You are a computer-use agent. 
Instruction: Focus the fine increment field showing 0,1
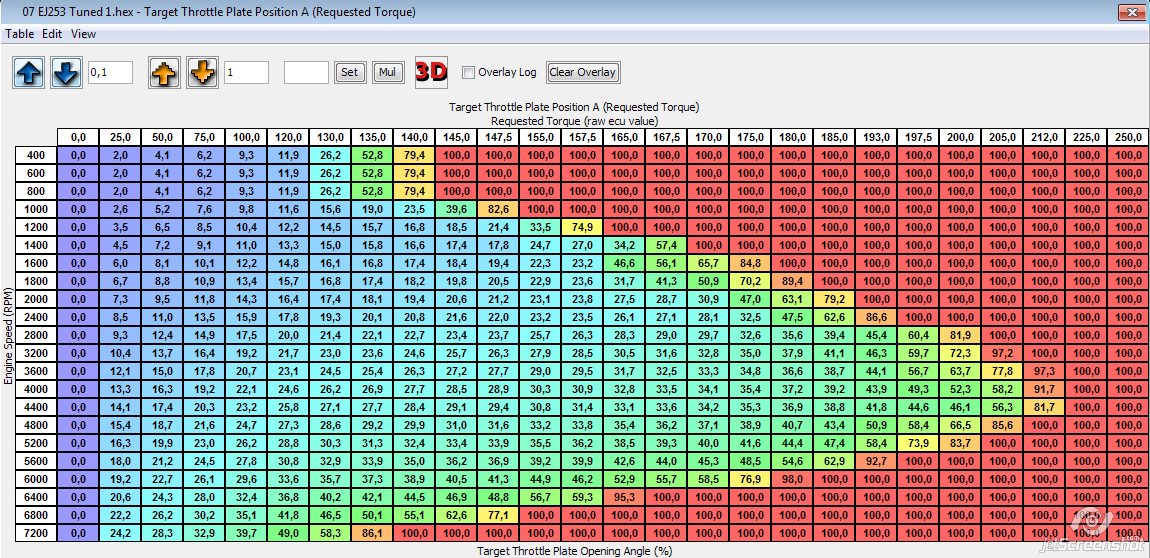click(x=110, y=72)
